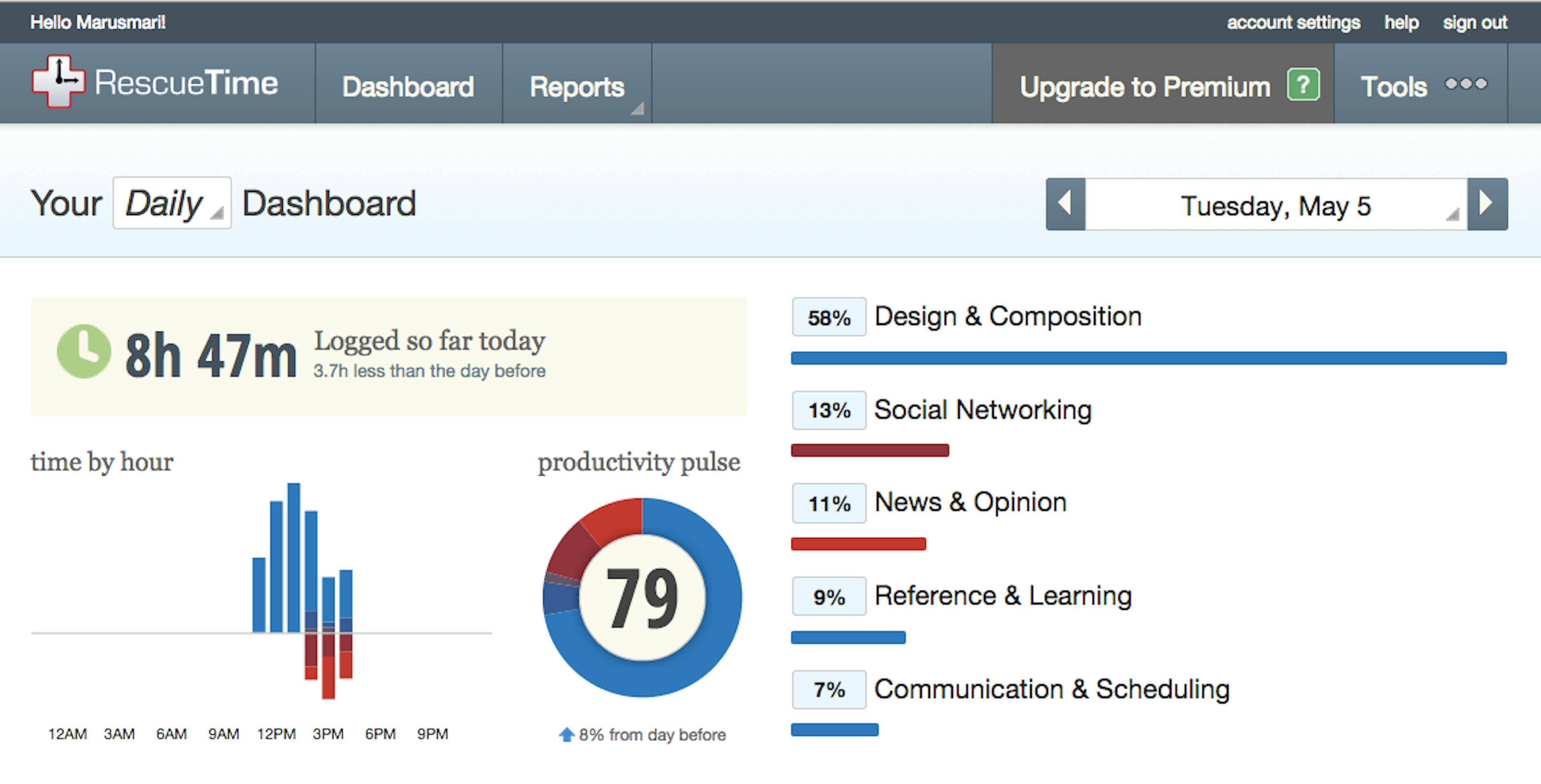The image size is (1541, 784).
Task: Click the blue up arrow near 8% from day before
Action: coord(566,734)
